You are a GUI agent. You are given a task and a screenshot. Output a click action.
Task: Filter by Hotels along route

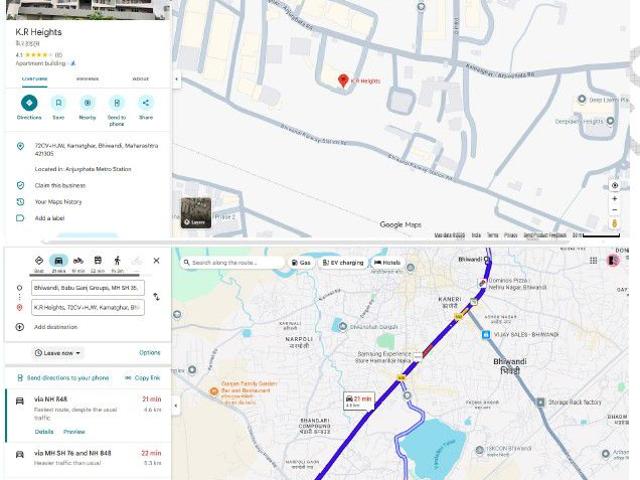click(387, 262)
